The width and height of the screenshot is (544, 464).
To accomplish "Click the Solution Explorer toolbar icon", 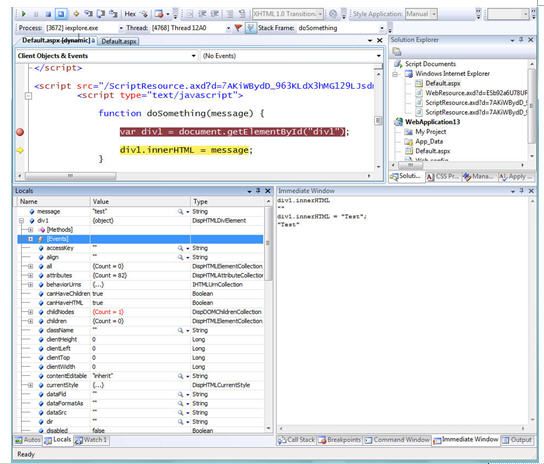I will [x=397, y=52].
